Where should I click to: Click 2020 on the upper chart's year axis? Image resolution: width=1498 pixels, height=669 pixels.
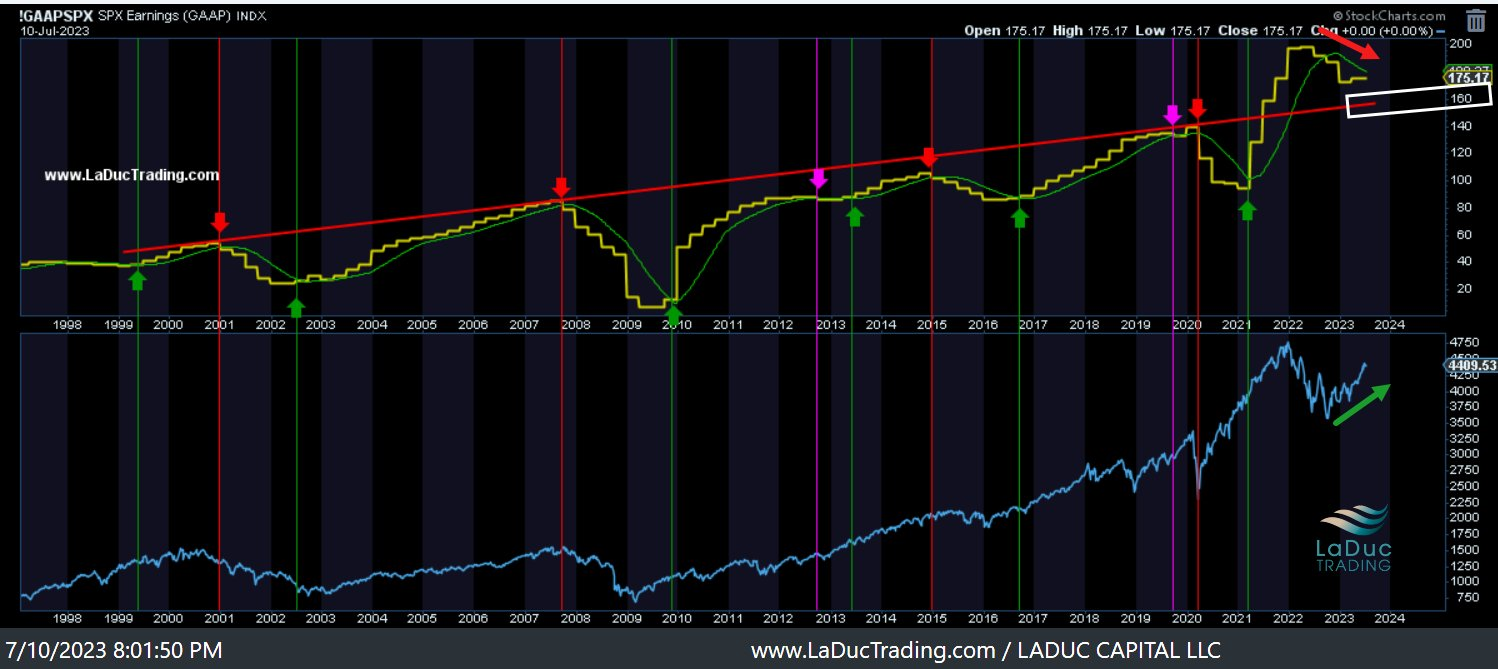1186,325
